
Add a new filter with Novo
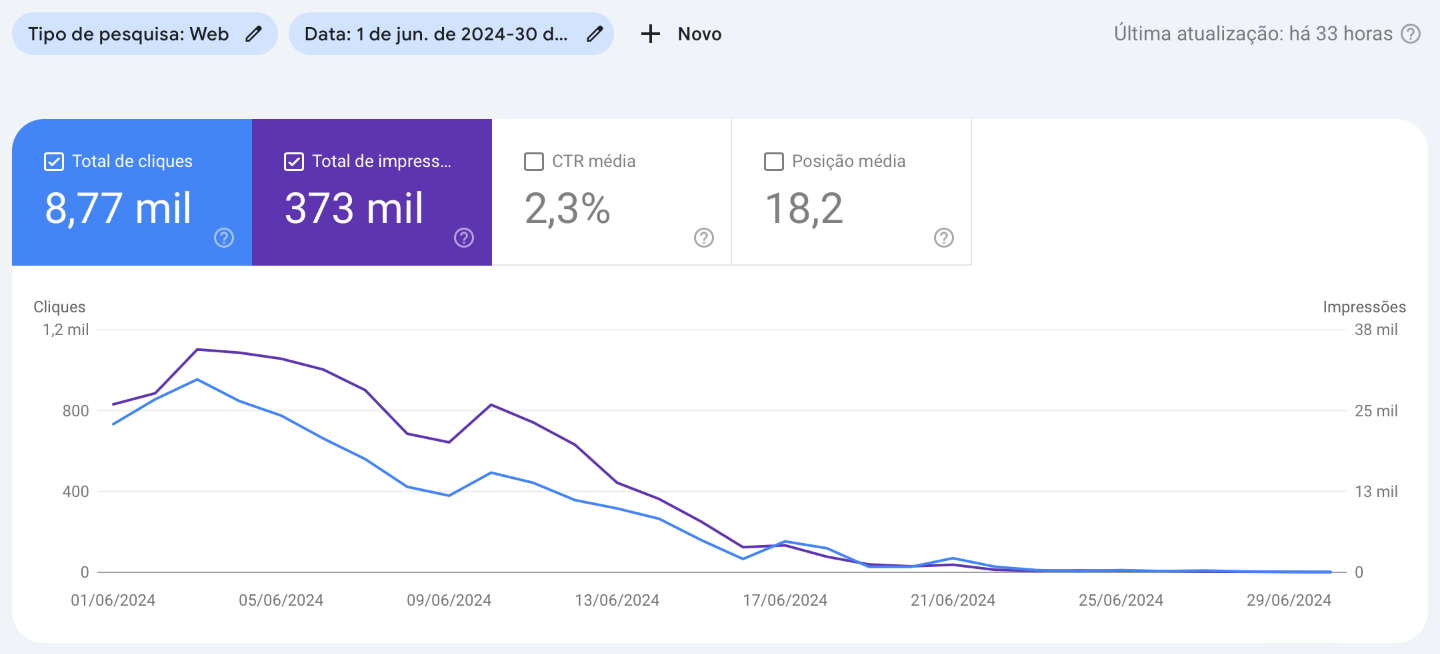(x=680, y=33)
